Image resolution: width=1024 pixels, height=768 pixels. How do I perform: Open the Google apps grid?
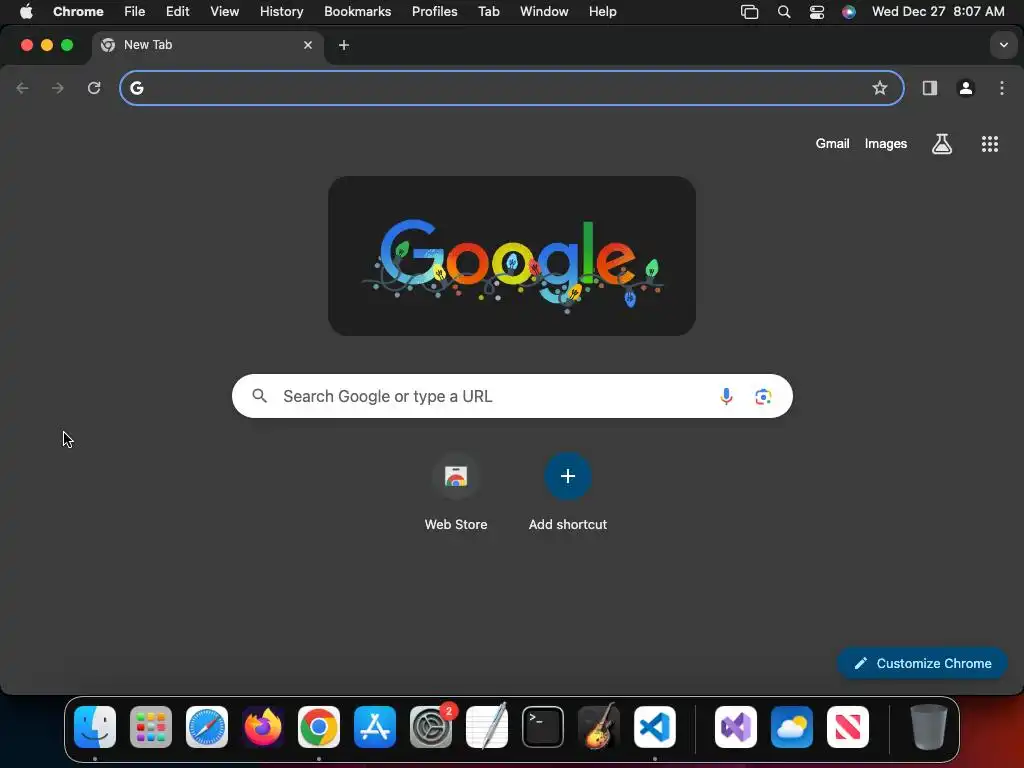coord(989,144)
